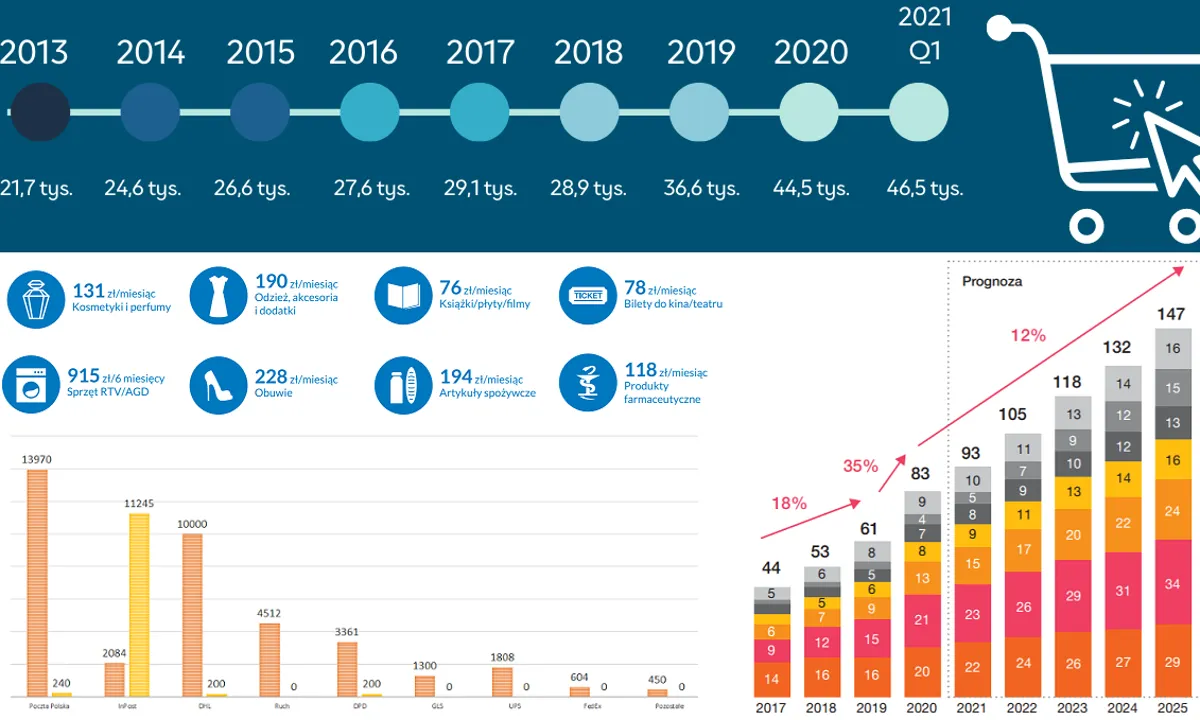Click the dress icon for Odzież, akcesoria
The height and width of the screenshot is (720, 1200).
pyautogui.click(x=220, y=295)
